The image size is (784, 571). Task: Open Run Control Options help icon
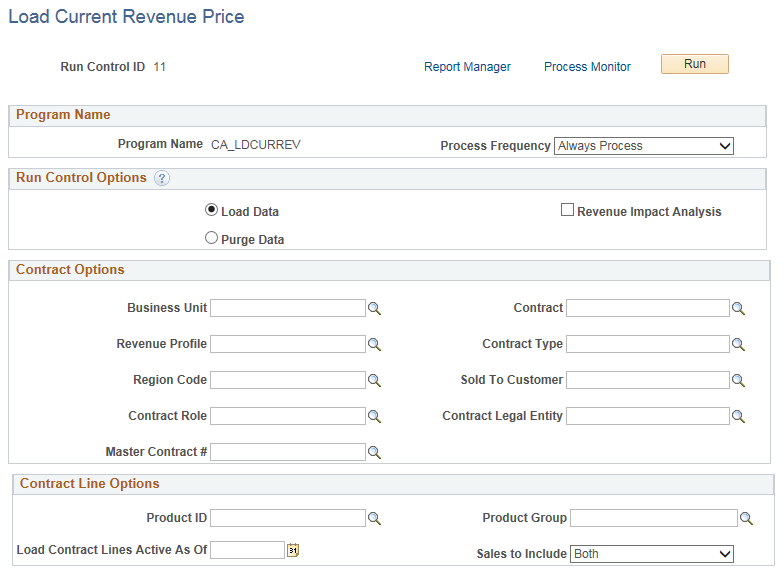[x=162, y=178]
